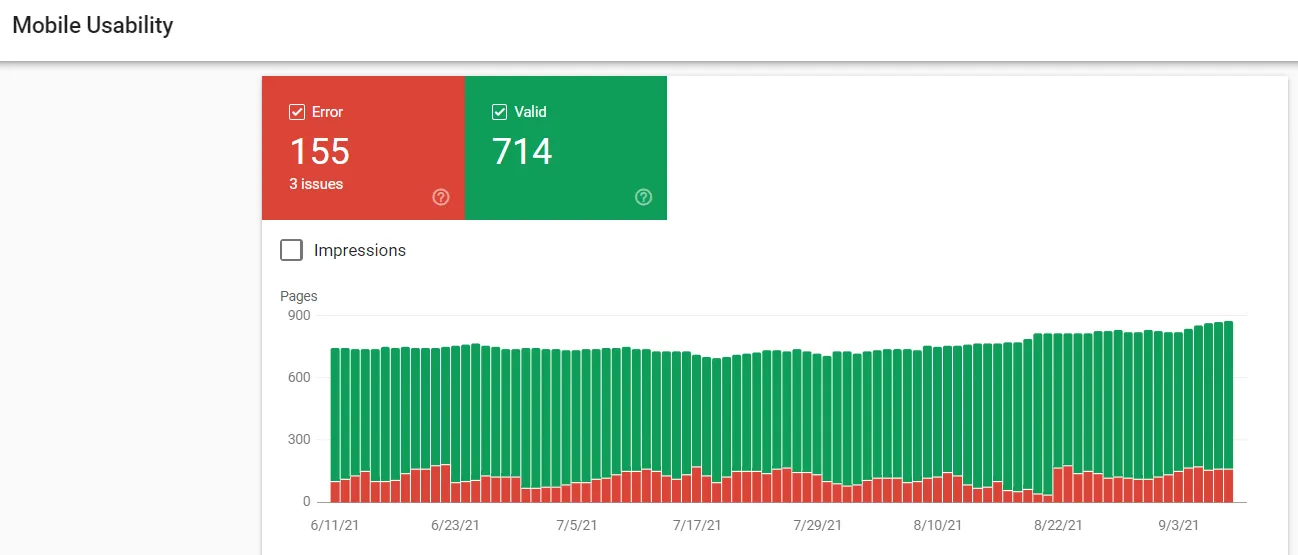
Task: Click the 900 value on the y-axis
Action: pyautogui.click(x=300, y=315)
